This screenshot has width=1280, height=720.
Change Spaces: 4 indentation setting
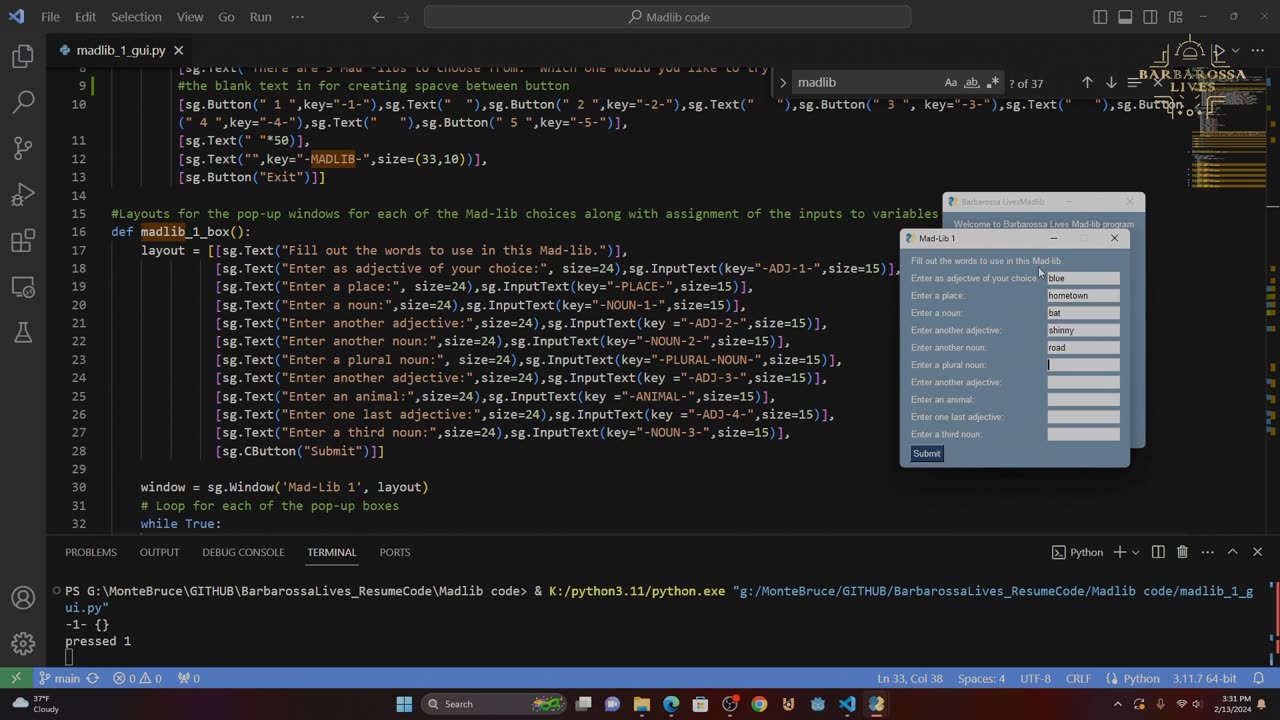[x=981, y=678]
